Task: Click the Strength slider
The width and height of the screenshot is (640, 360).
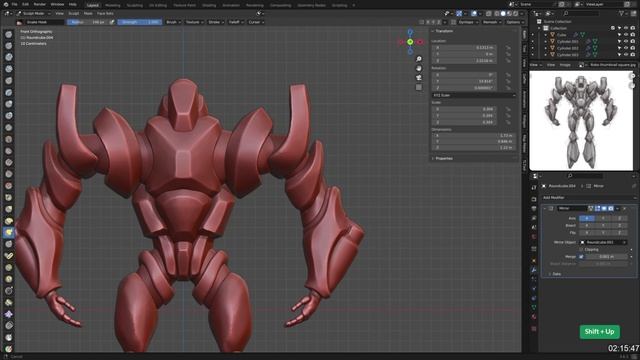Action: pyautogui.click(x=140, y=22)
